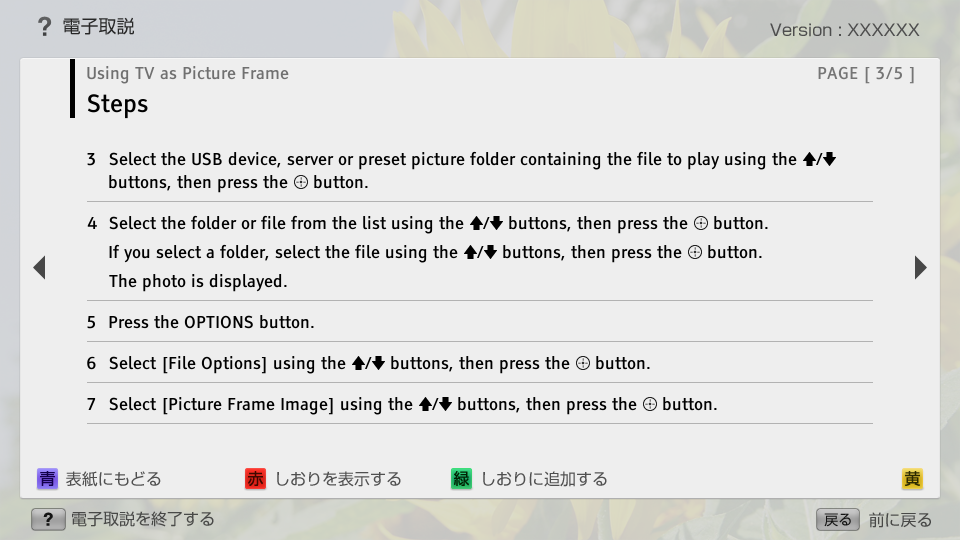Click 電子取説を終了する label

(142, 519)
